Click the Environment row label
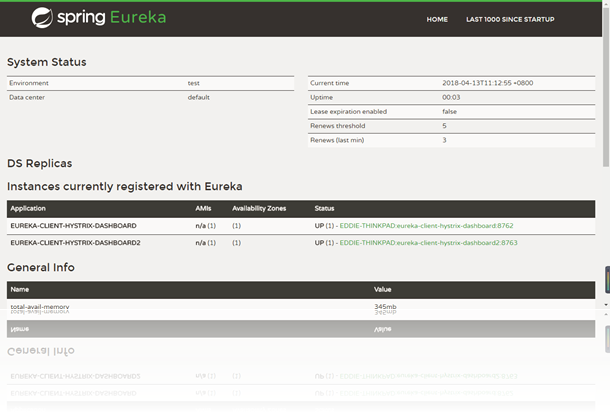610x412 pixels. point(29,83)
